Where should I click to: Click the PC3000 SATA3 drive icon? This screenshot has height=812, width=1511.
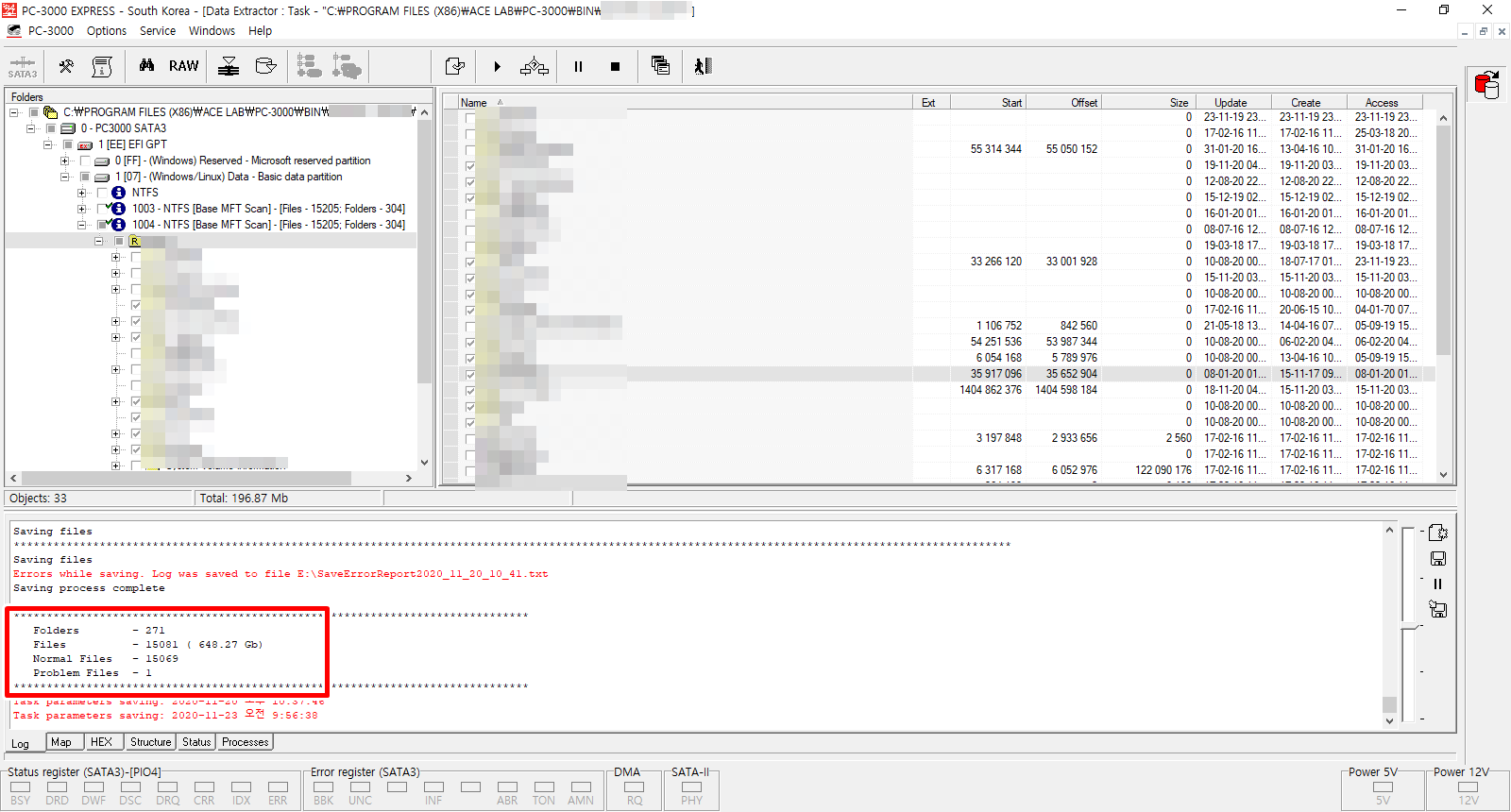pyautogui.click(x=68, y=128)
